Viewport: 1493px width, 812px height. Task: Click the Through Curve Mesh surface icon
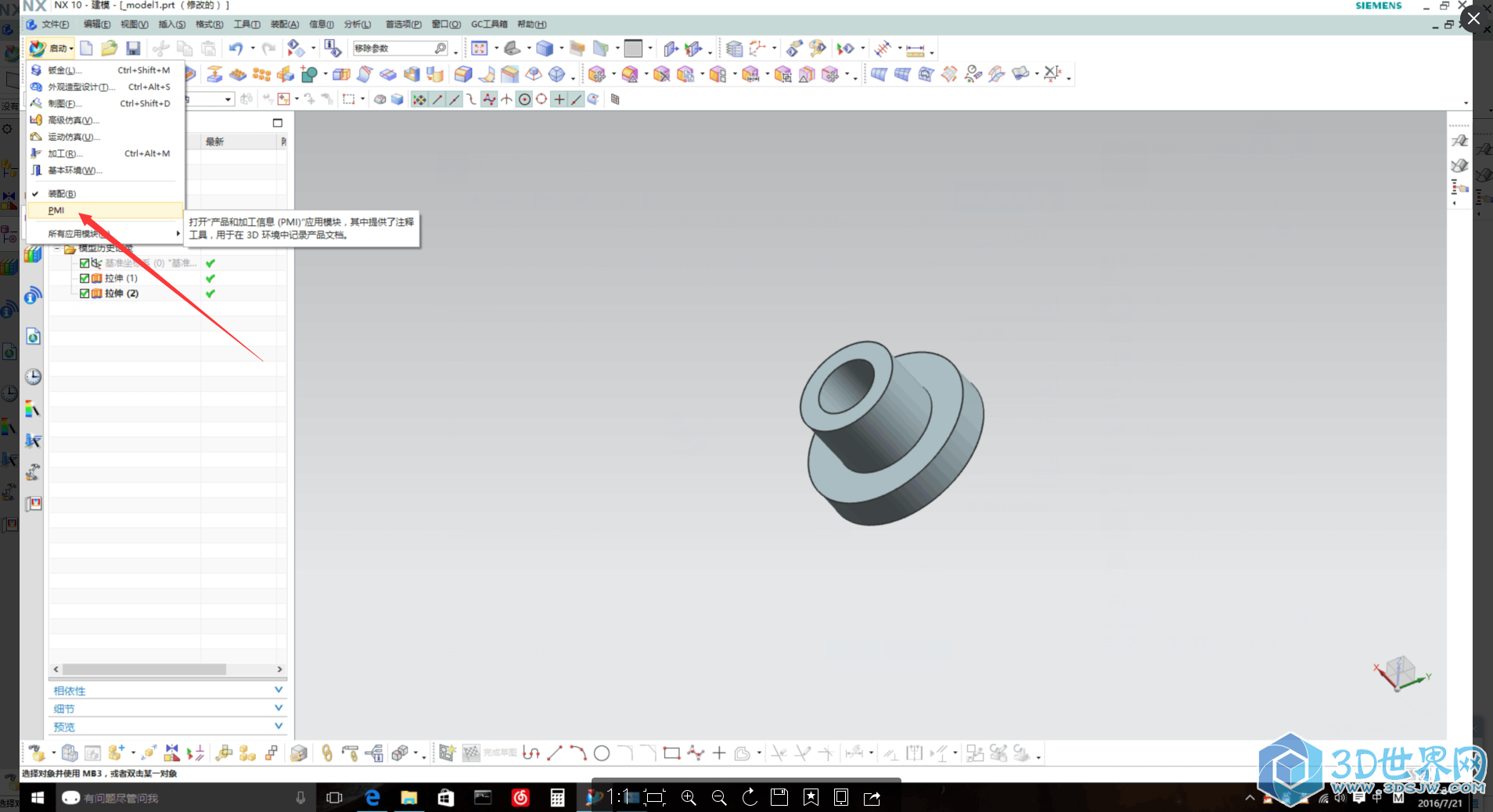(902, 74)
